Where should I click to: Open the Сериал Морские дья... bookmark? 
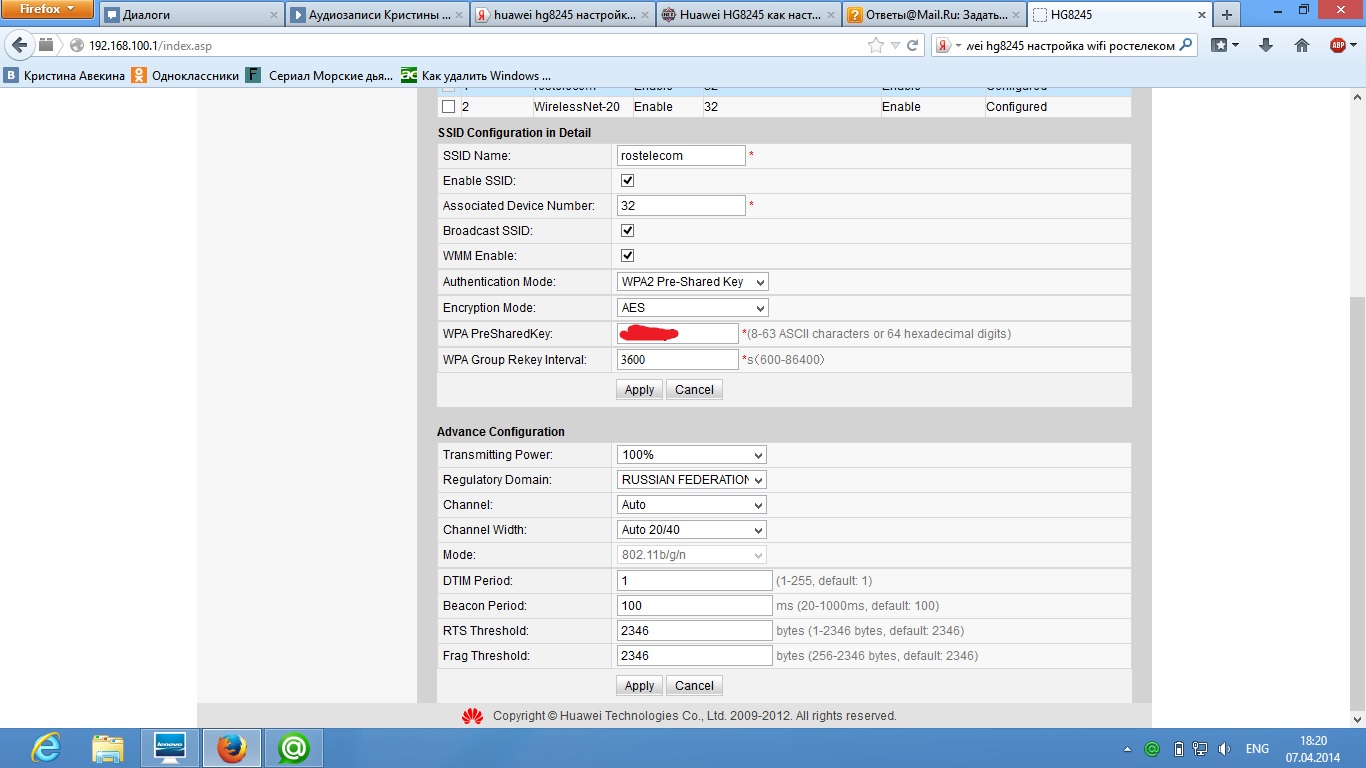tap(319, 75)
